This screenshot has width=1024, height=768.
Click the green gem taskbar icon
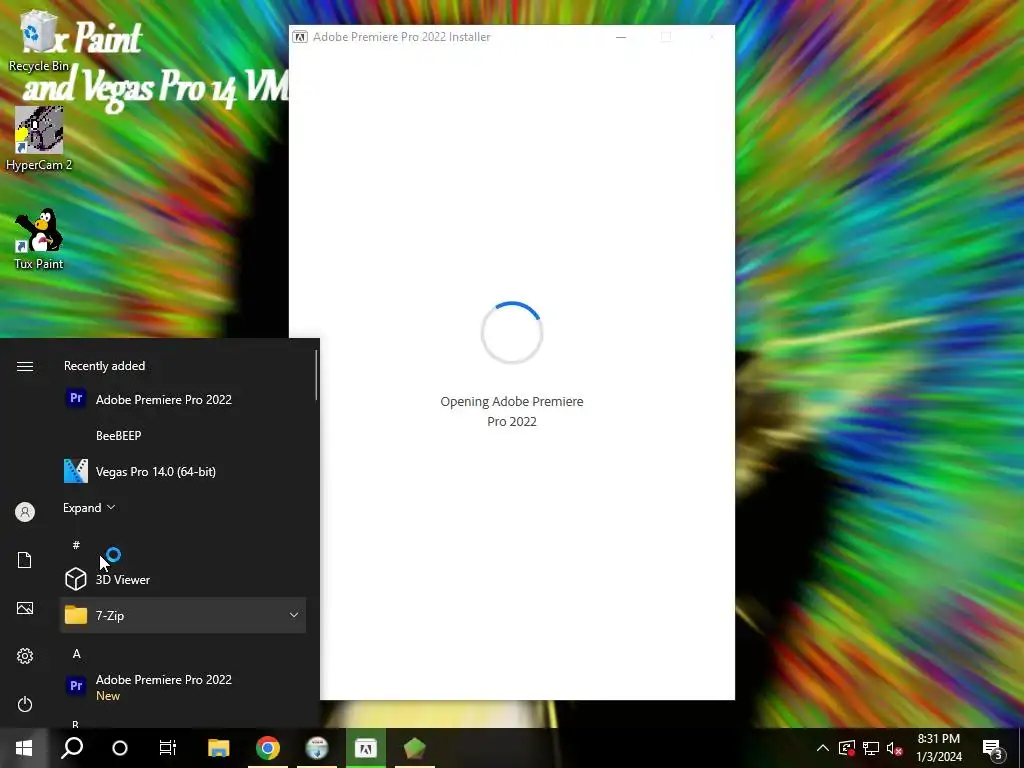(x=415, y=748)
